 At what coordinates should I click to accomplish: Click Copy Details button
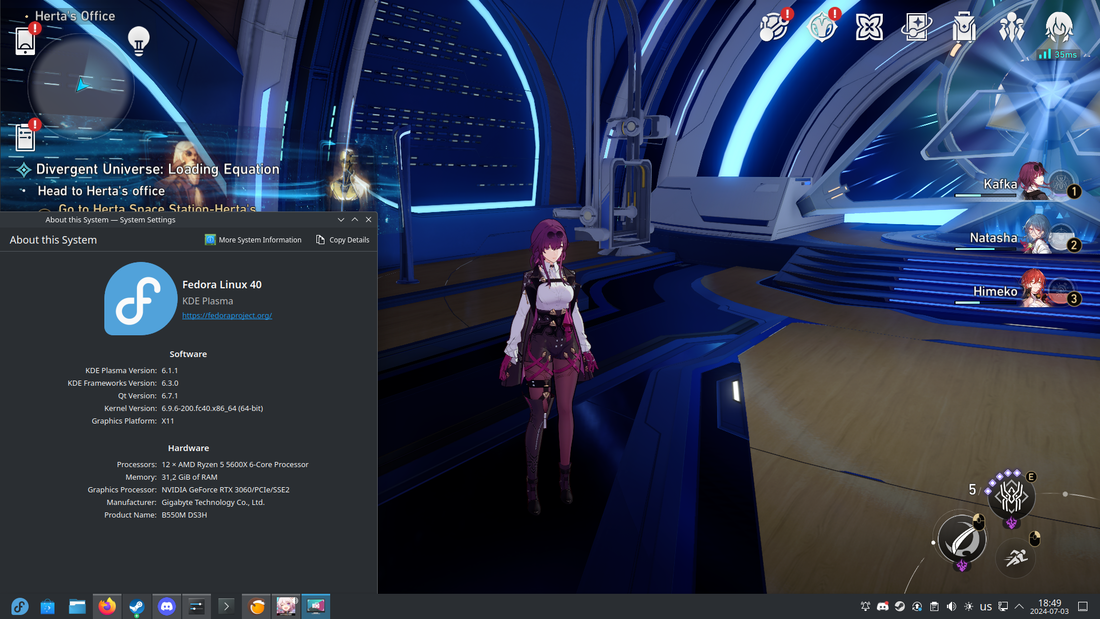coord(342,240)
